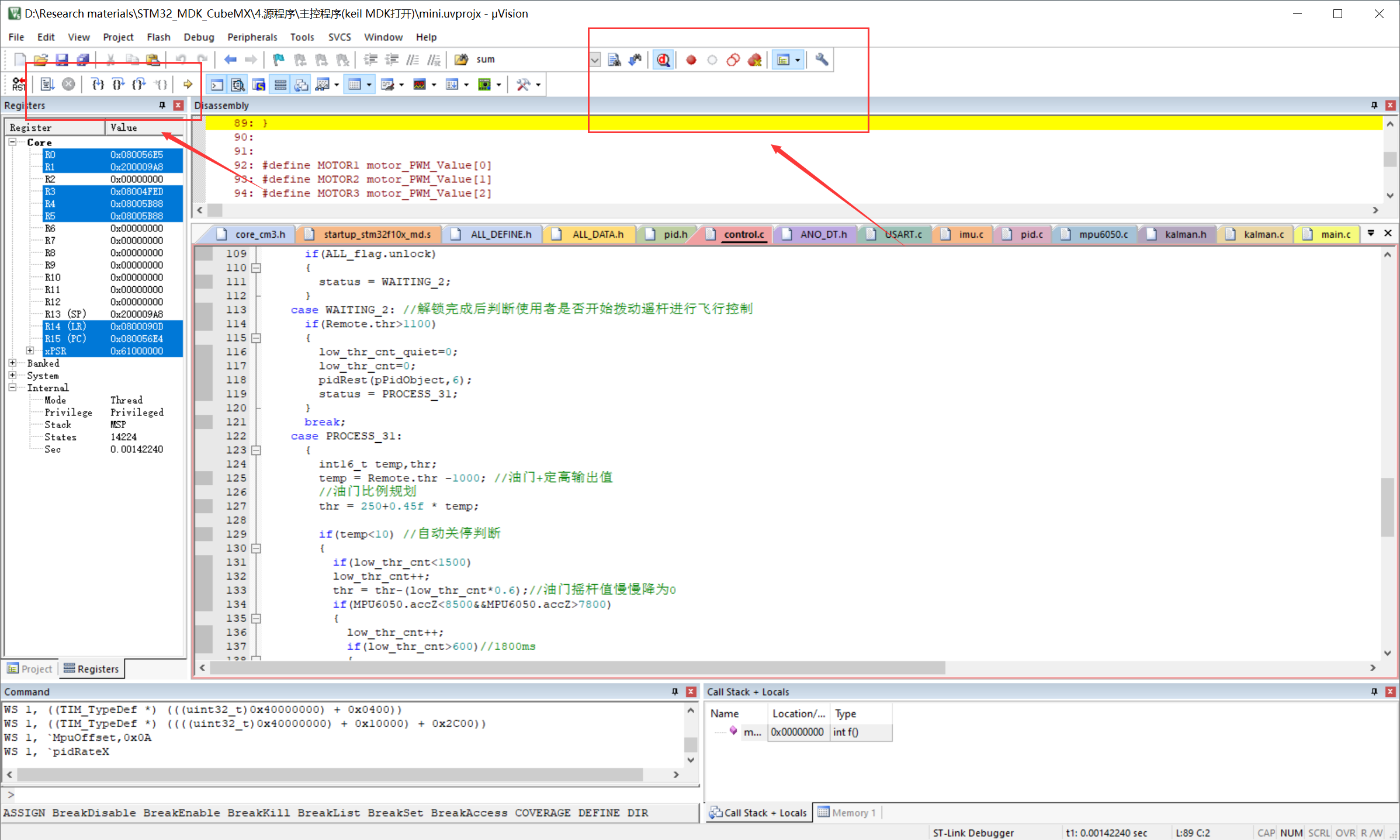Open the Memory Windows dropdown arrow
The width and height of the screenshot is (1400, 840).
[x=369, y=85]
